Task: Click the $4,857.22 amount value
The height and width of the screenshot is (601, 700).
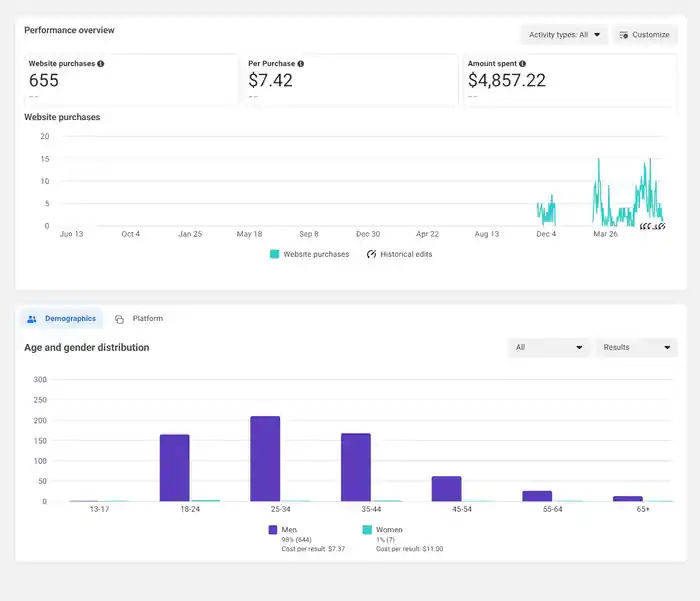Action: point(507,80)
